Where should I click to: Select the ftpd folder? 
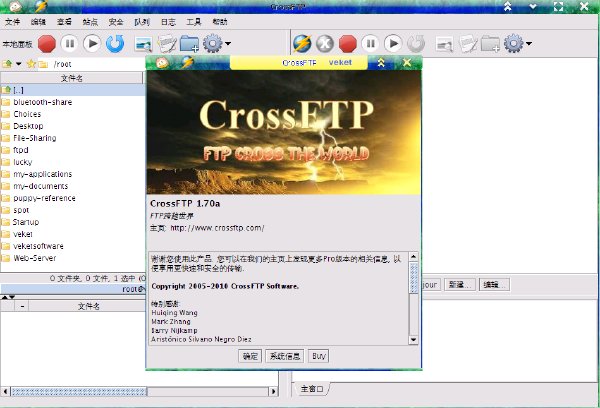coord(73,150)
